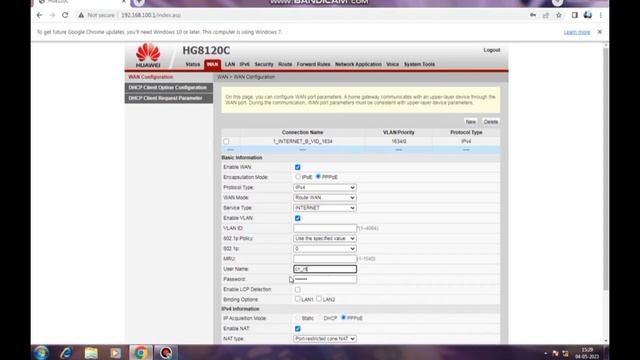Screen dimensions: 640x360
Task: Open the Security tab
Action: (264, 64)
